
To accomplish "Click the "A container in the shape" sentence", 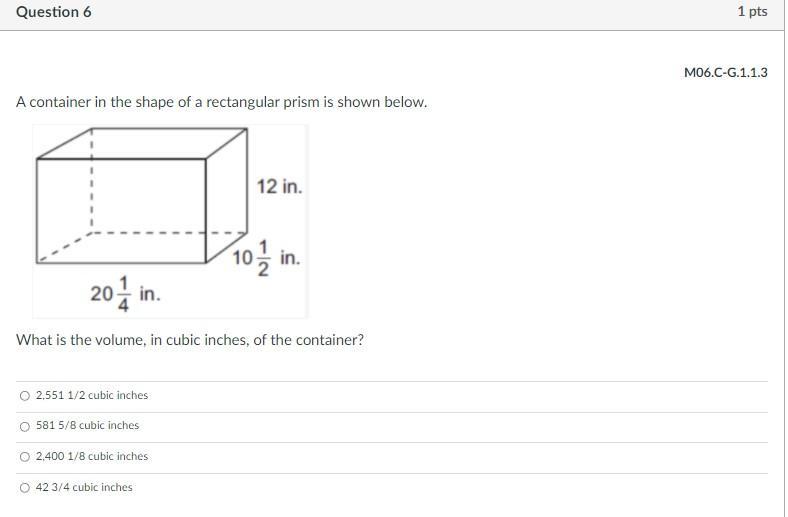I will 221,102.
